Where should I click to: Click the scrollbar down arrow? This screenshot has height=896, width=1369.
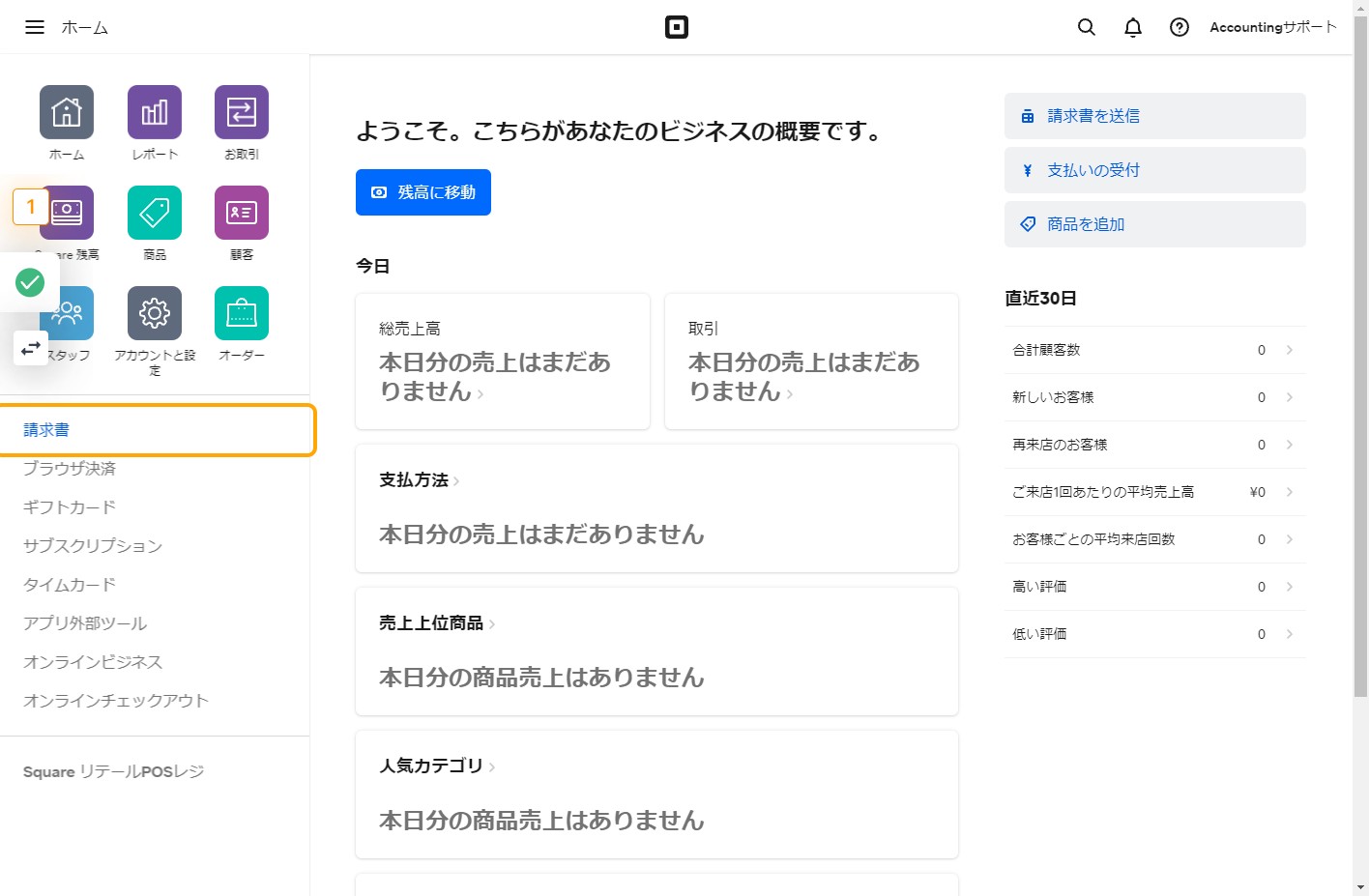(x=1360, y=887)
